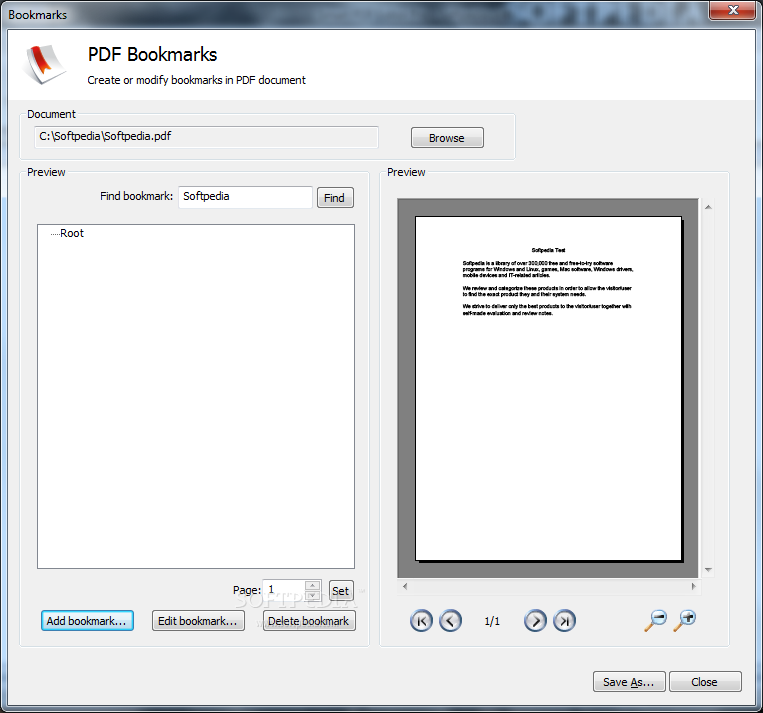The width and height of the screenshot is (763, 713).
Task: Click preview vertical scrollbar down arrow
Action: [x=708, y=569]
